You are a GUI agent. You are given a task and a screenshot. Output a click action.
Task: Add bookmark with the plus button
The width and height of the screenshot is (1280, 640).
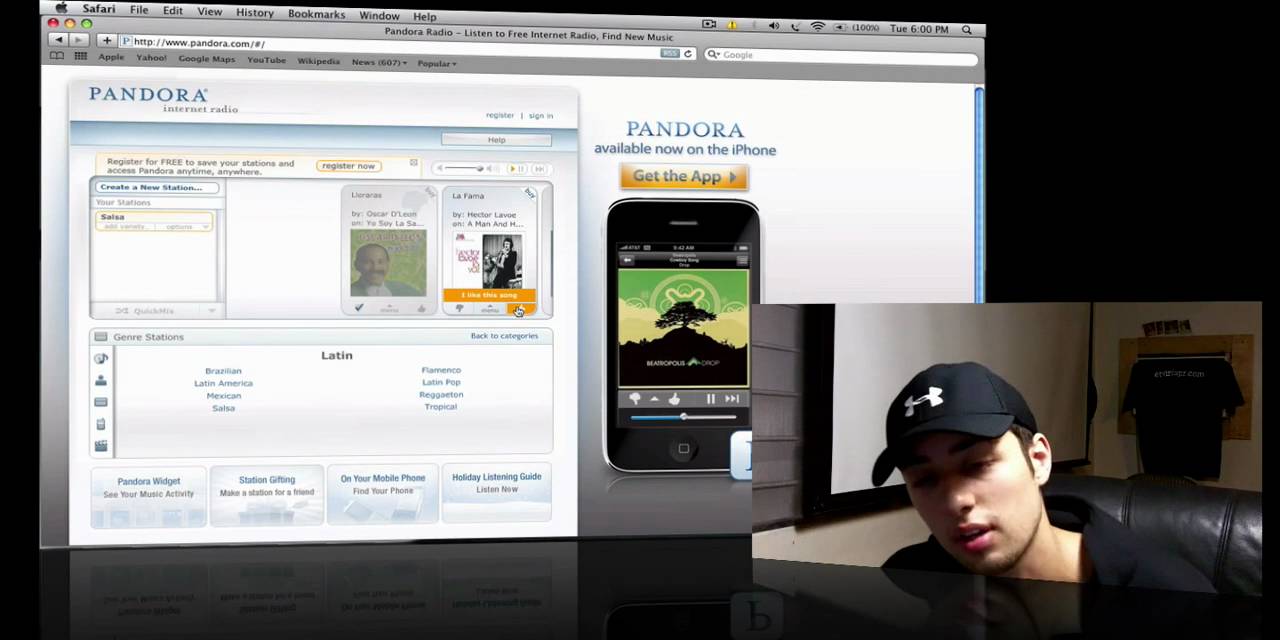[106, 41]
